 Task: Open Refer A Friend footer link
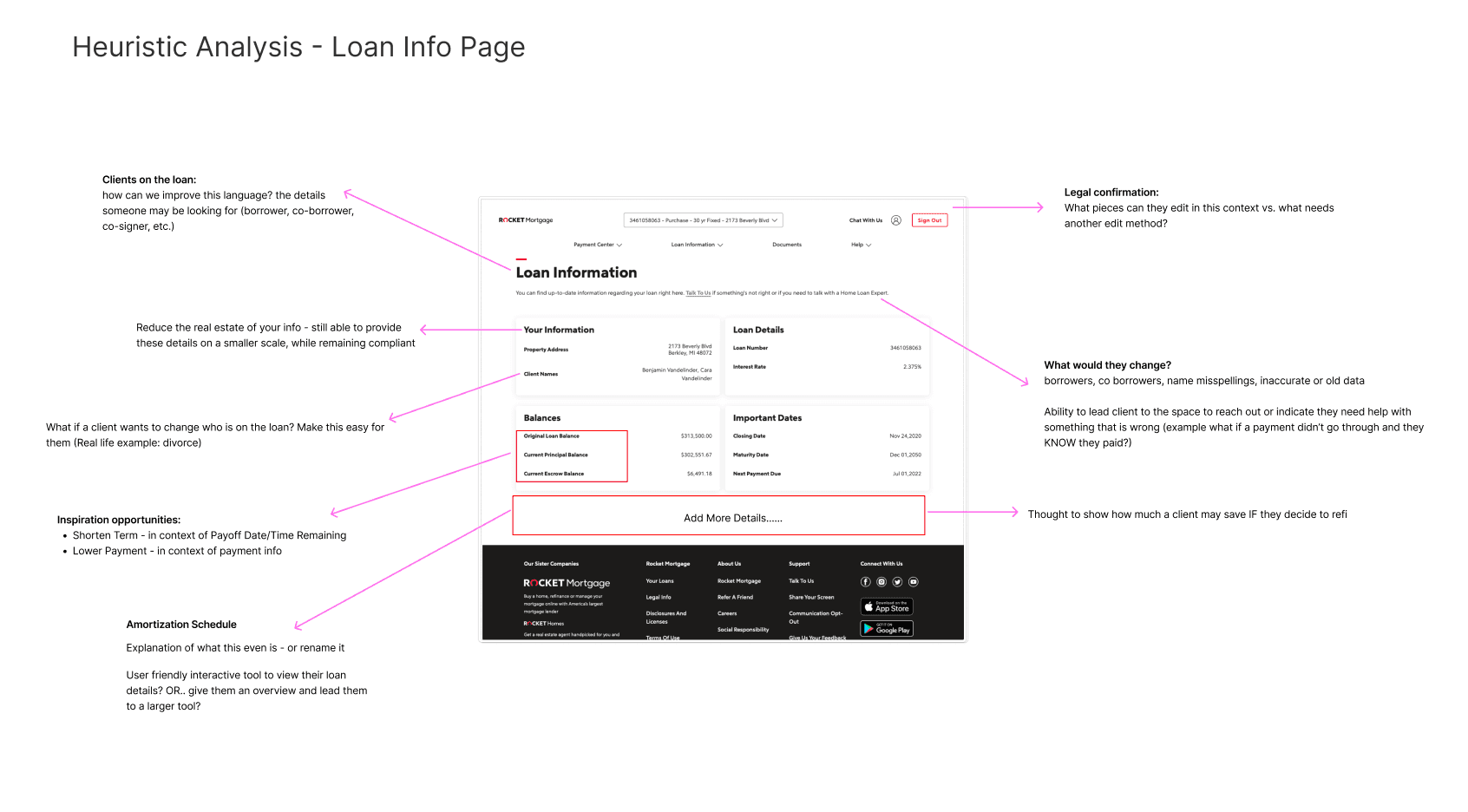coord(735,598)
